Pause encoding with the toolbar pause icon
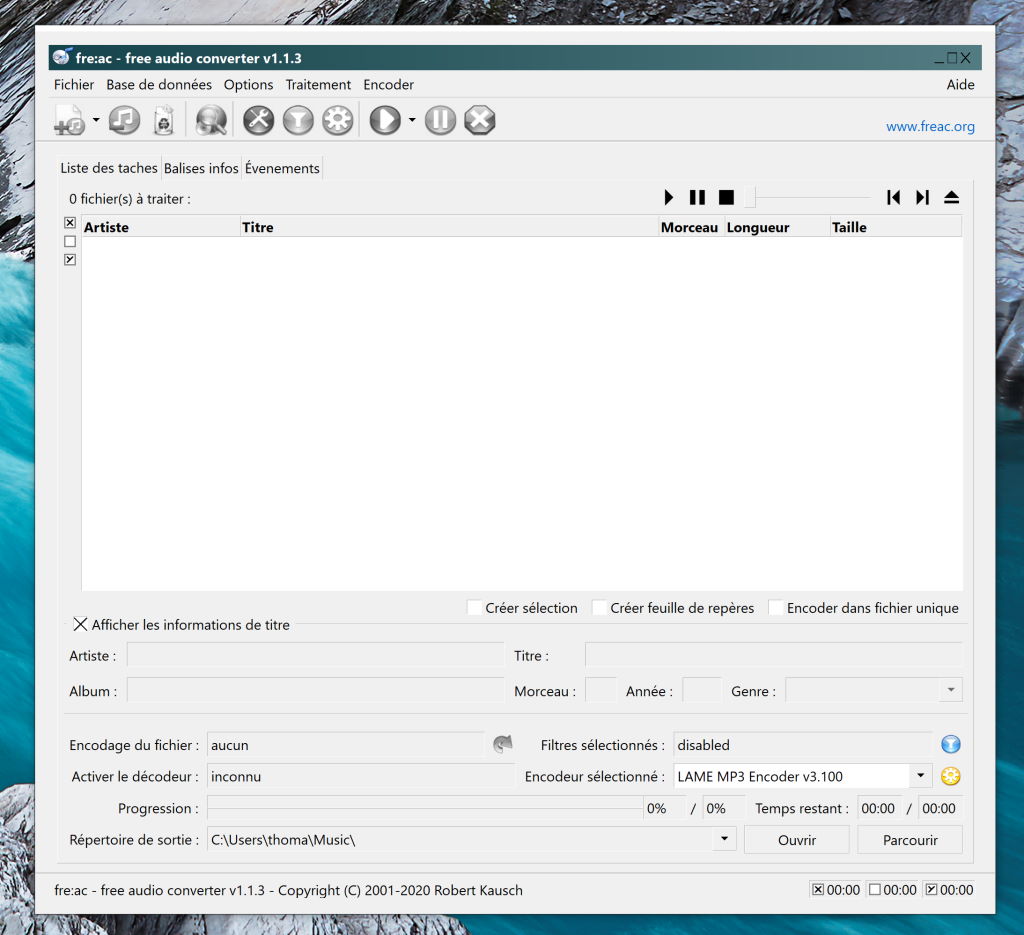Screen dimensions: 1024x935 click(440, 120)
